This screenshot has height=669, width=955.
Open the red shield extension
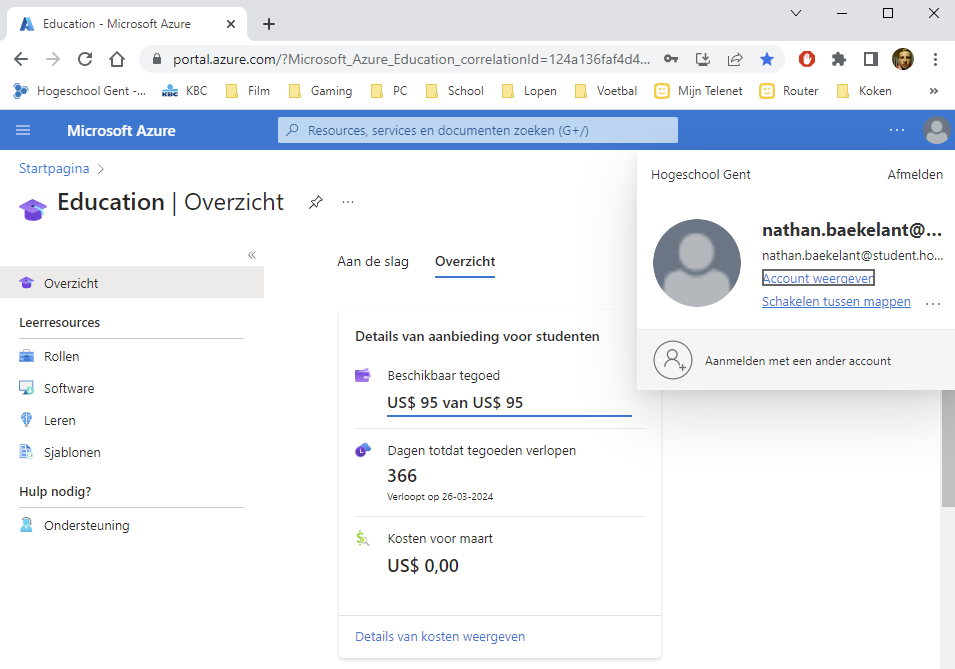pos(807,59)
